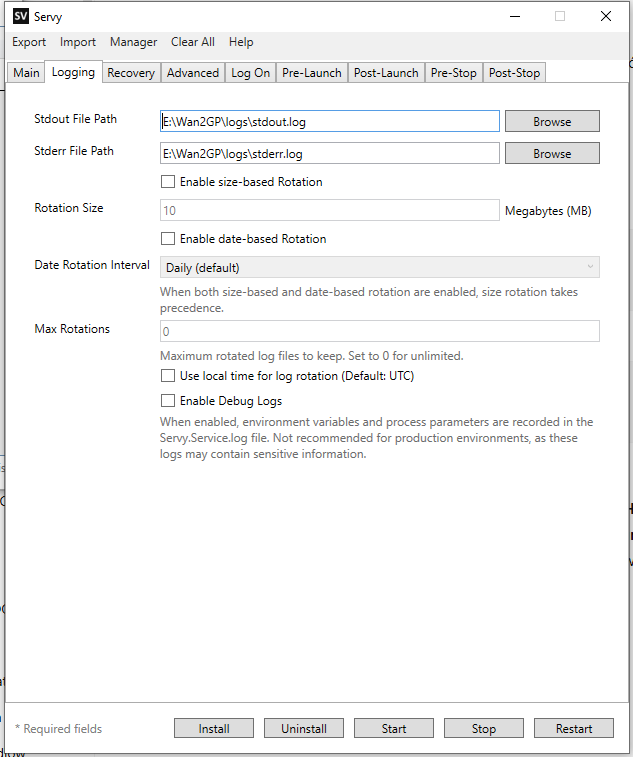Open the Date Rotation Interval dropdown
Screen dimensions: 633x757
(x=380, y=267)
